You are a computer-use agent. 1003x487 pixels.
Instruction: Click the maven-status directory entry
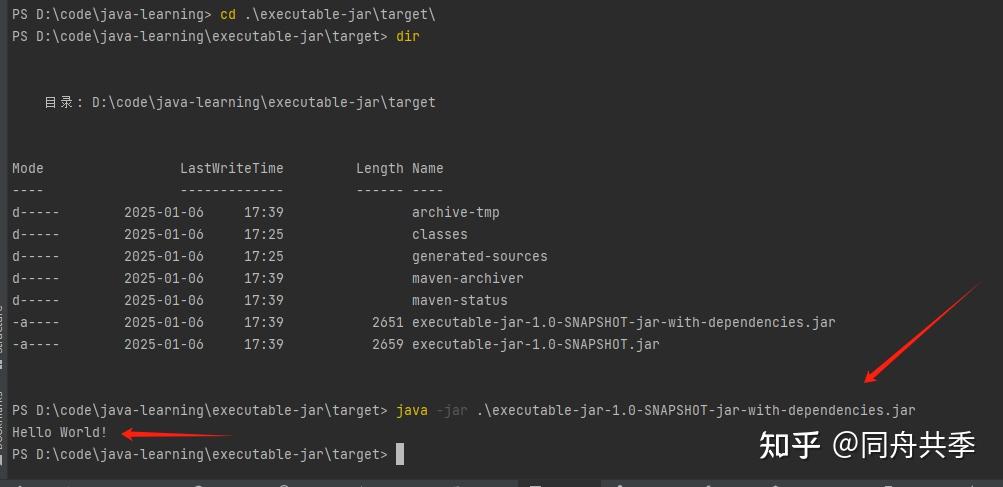[x=459, y=300]
